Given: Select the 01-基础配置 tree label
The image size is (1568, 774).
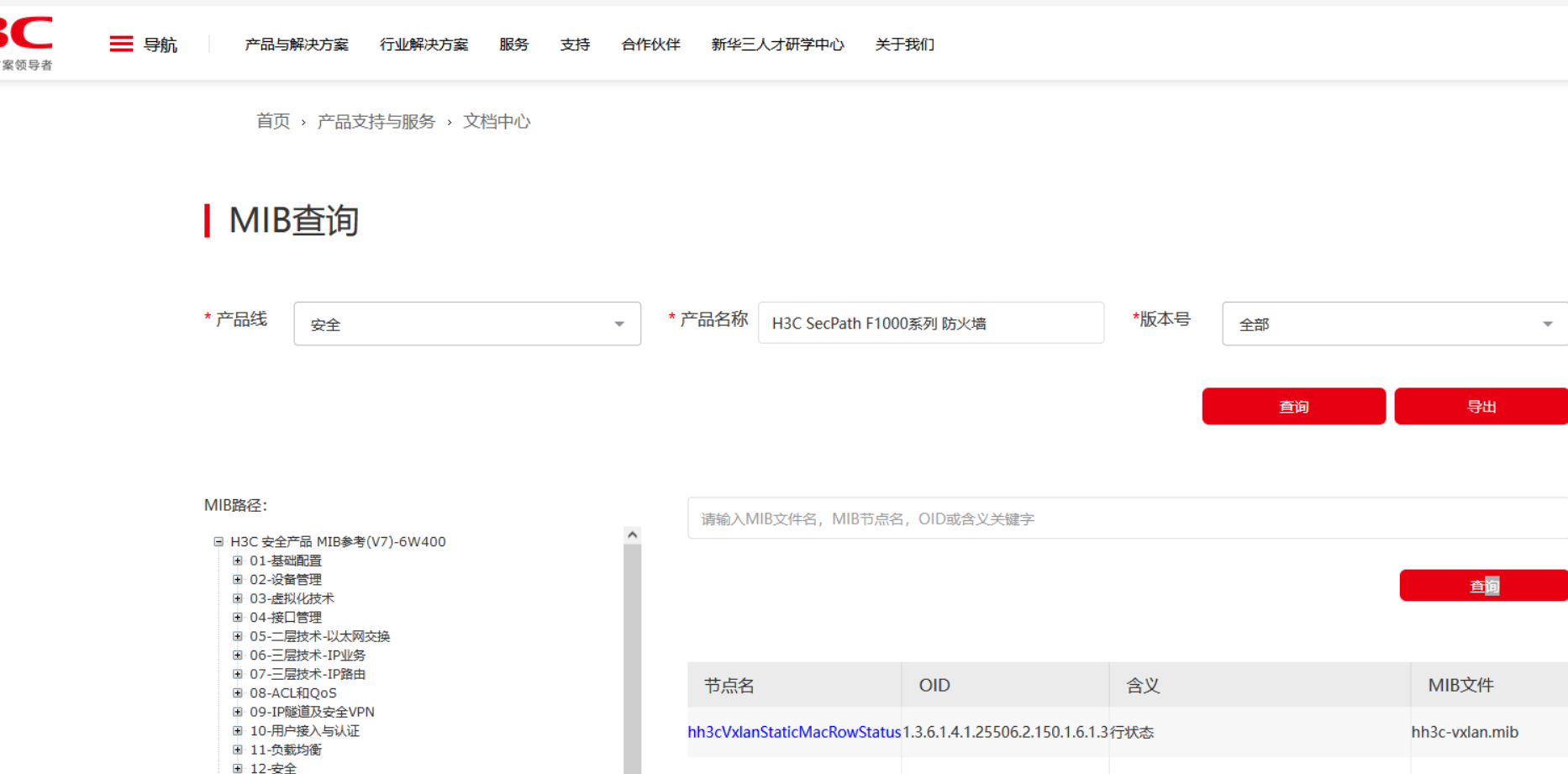Looking at the screenshot, I should coord(286,561).
